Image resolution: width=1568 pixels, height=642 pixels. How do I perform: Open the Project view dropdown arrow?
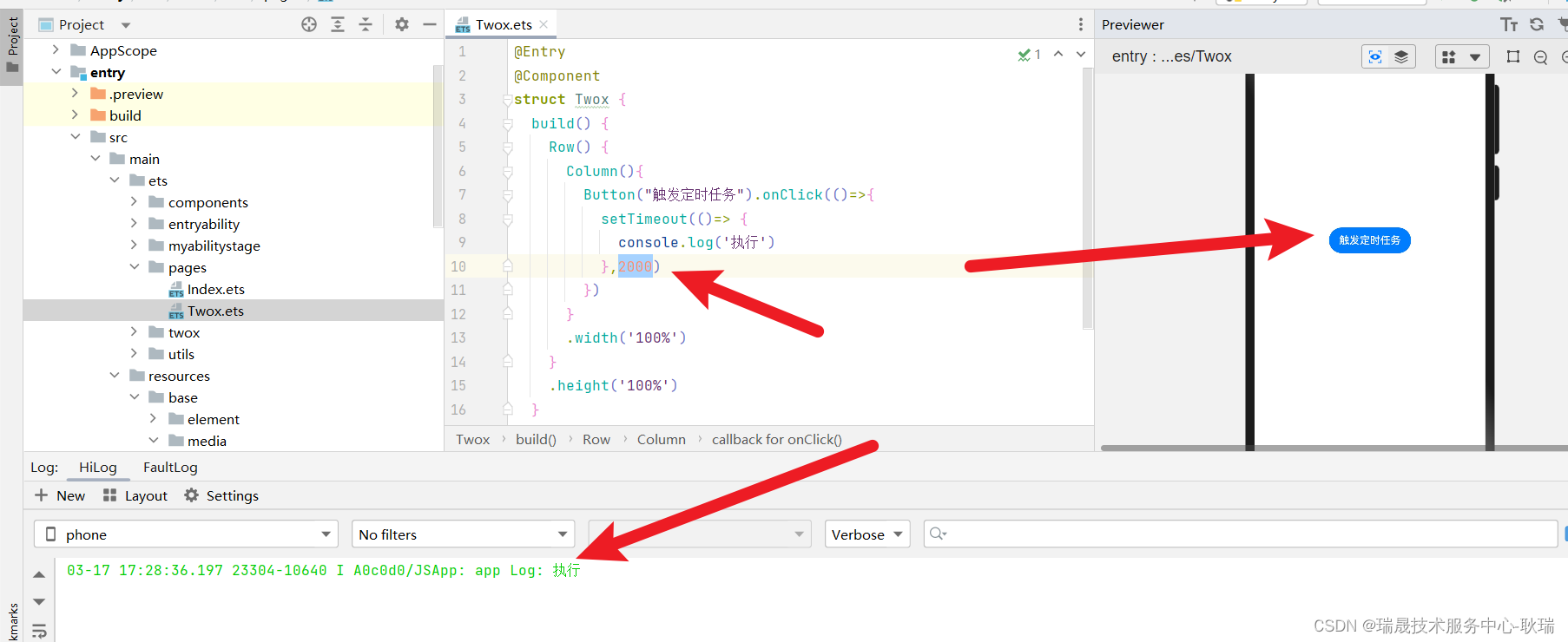126,25
